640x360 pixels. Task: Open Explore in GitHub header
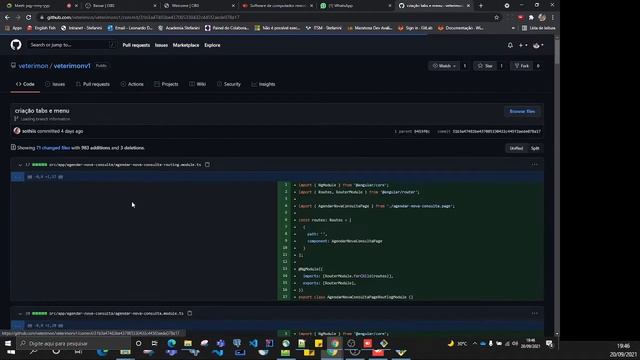point(212,45)
